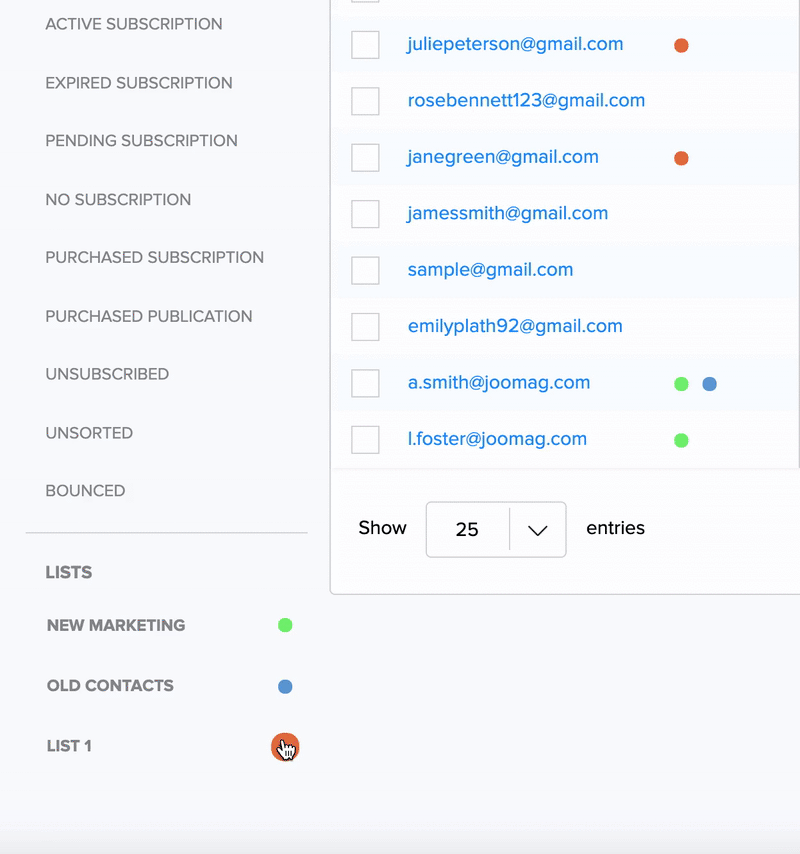Open rosebennett123@gmail.com contact link
Screen dimensions: 800x854
pos(526,100)
